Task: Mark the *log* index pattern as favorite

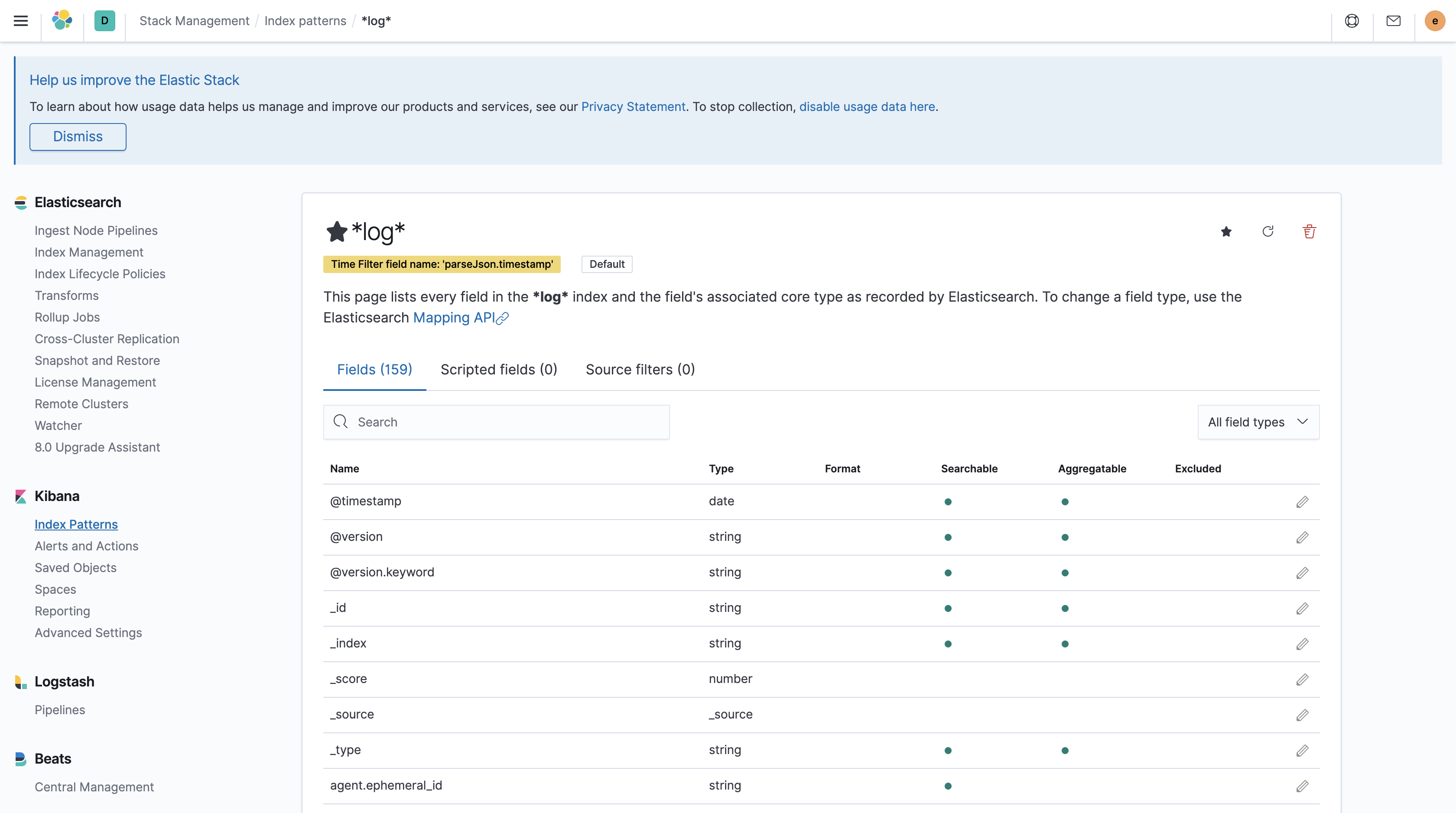Action: (x=1226, y=232)
